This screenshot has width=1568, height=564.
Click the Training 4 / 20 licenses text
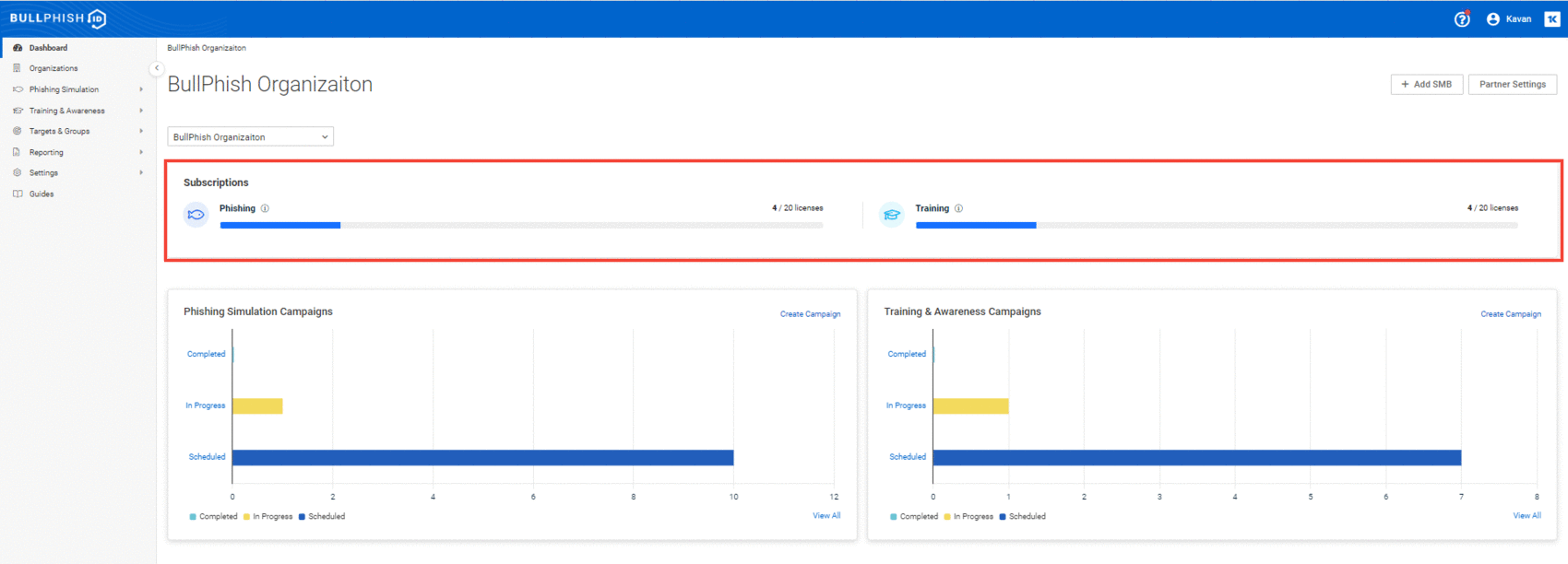(x=1492, y=208)
